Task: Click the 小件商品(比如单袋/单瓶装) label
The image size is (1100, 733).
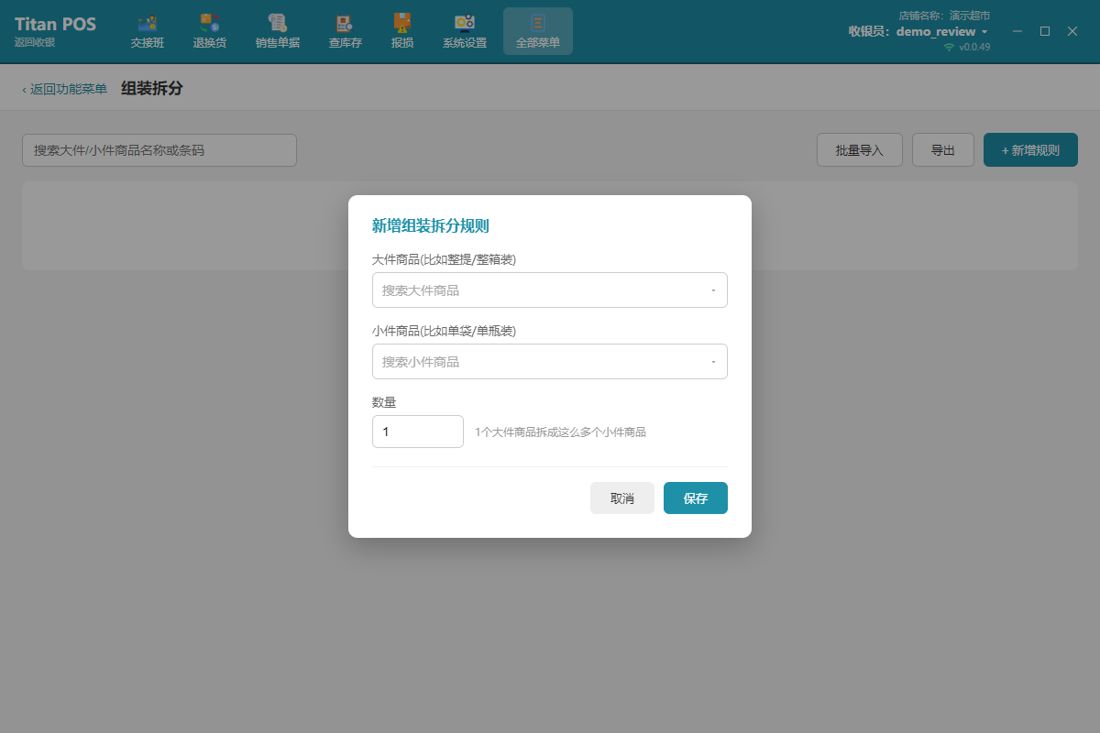Action: tap(444, 331)
